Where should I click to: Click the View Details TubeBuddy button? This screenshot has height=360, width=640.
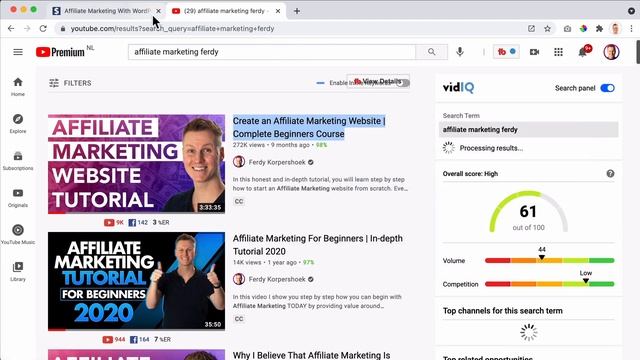pyautogui.click(x=378, y=81)
